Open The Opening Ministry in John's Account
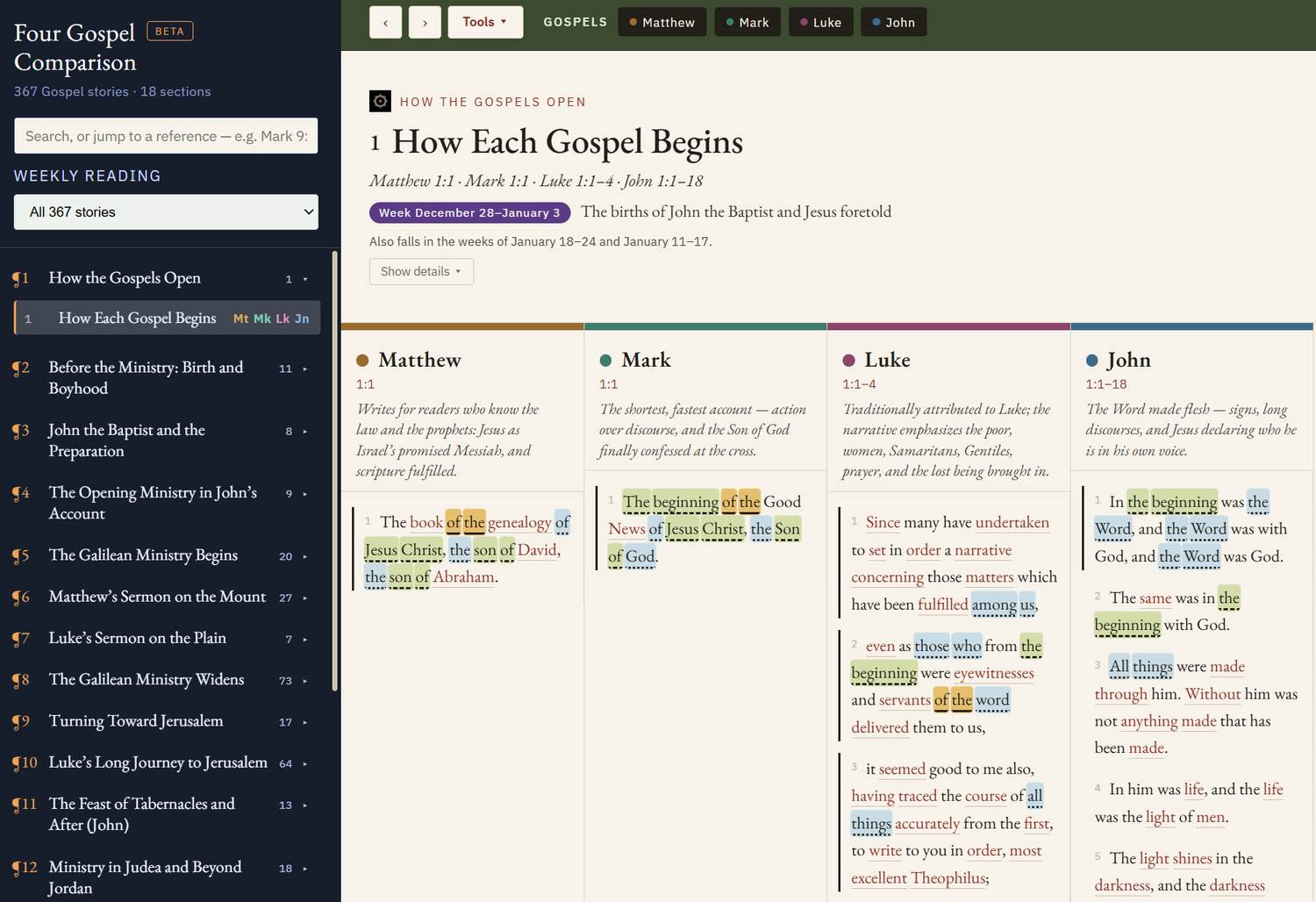 pos(153,503)
